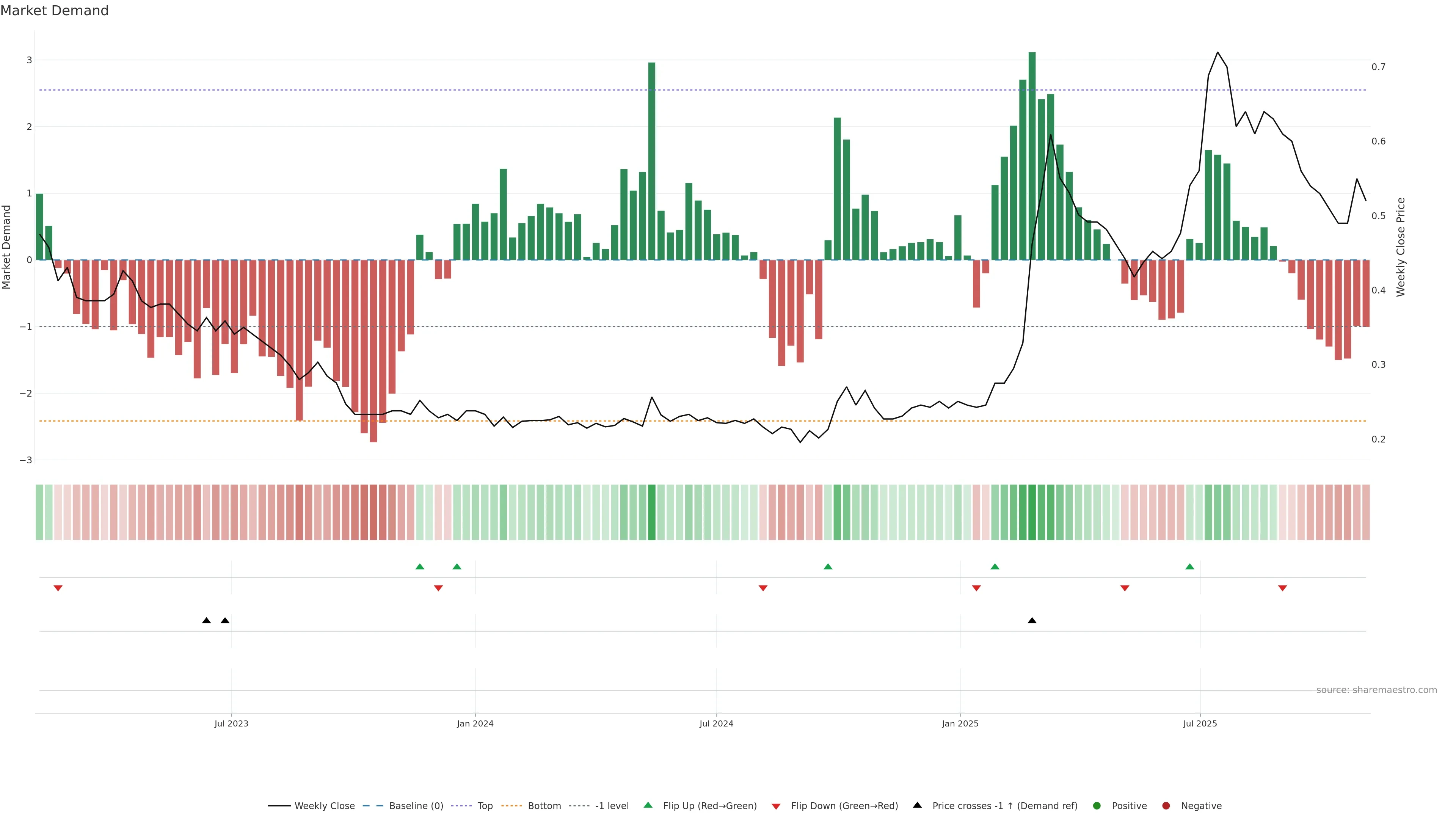The height and width of the screenshot is (819, 1456).
Task: Click the last red flip-down marker after Jul 2025
Action: (x=1282, y=588)
